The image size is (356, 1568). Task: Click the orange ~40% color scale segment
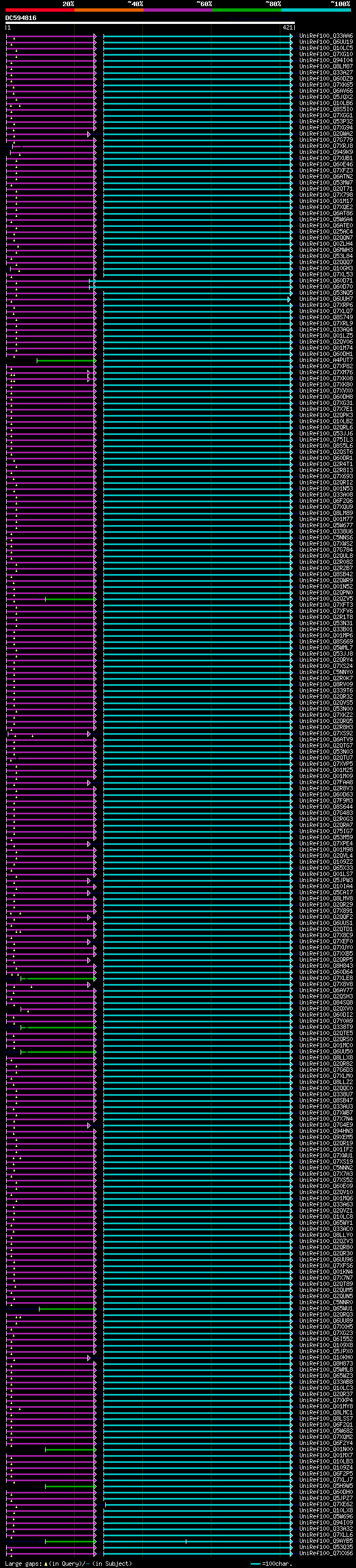point(109,10)
